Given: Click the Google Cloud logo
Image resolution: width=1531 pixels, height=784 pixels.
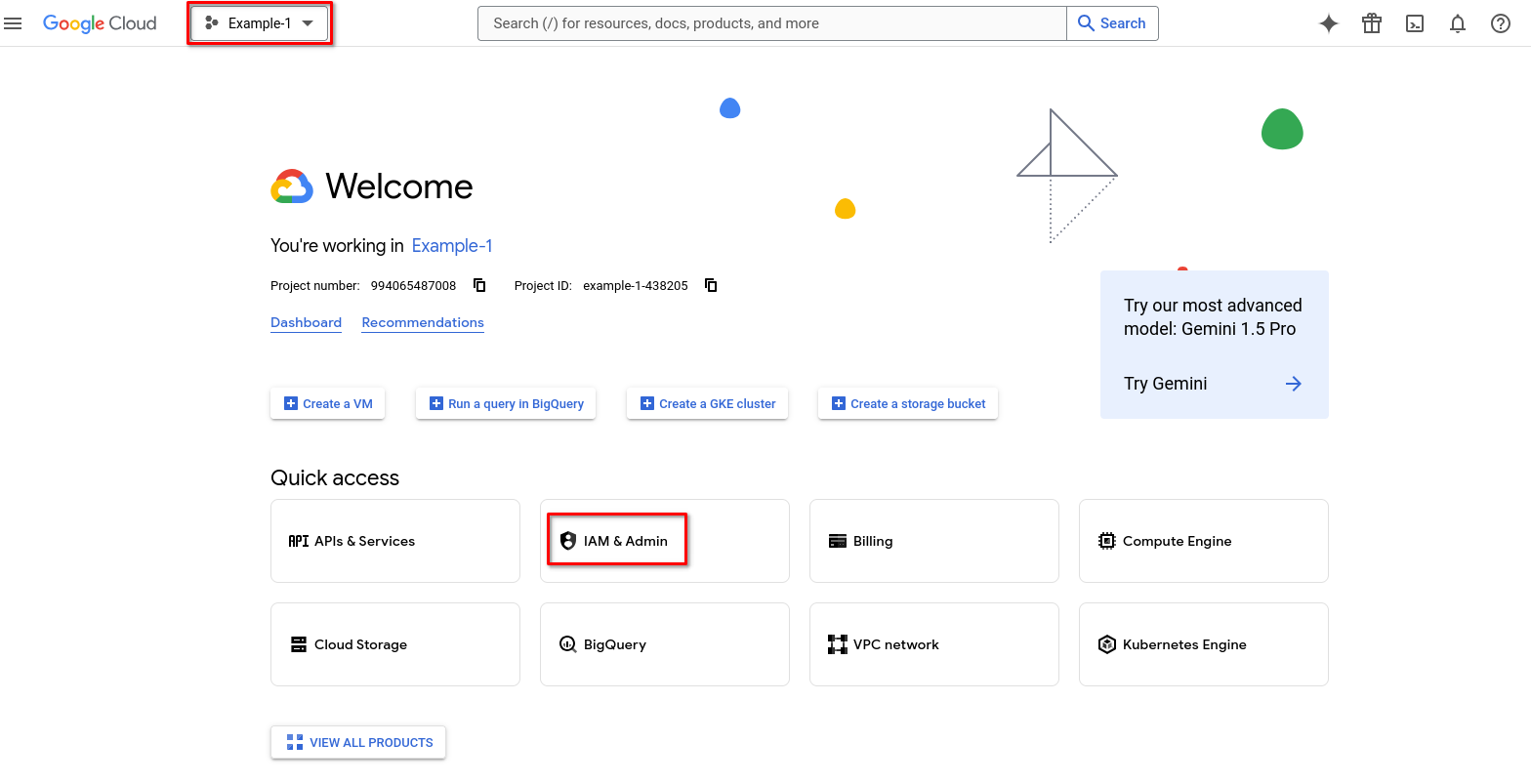Looking at the screenshot, I should [100, 23].
